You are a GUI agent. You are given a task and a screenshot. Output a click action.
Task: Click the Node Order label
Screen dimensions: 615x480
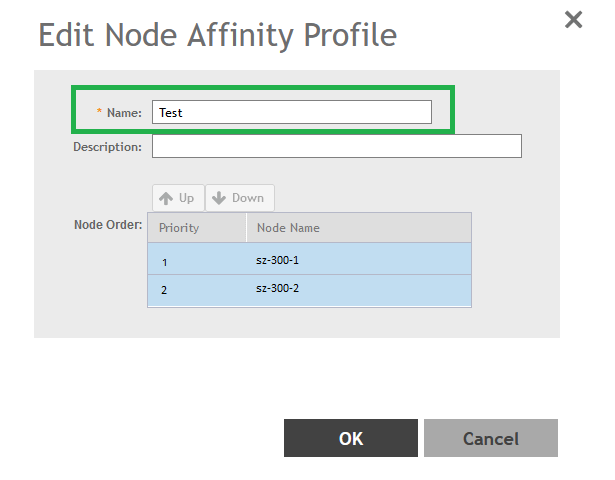(x=107, y=224)
